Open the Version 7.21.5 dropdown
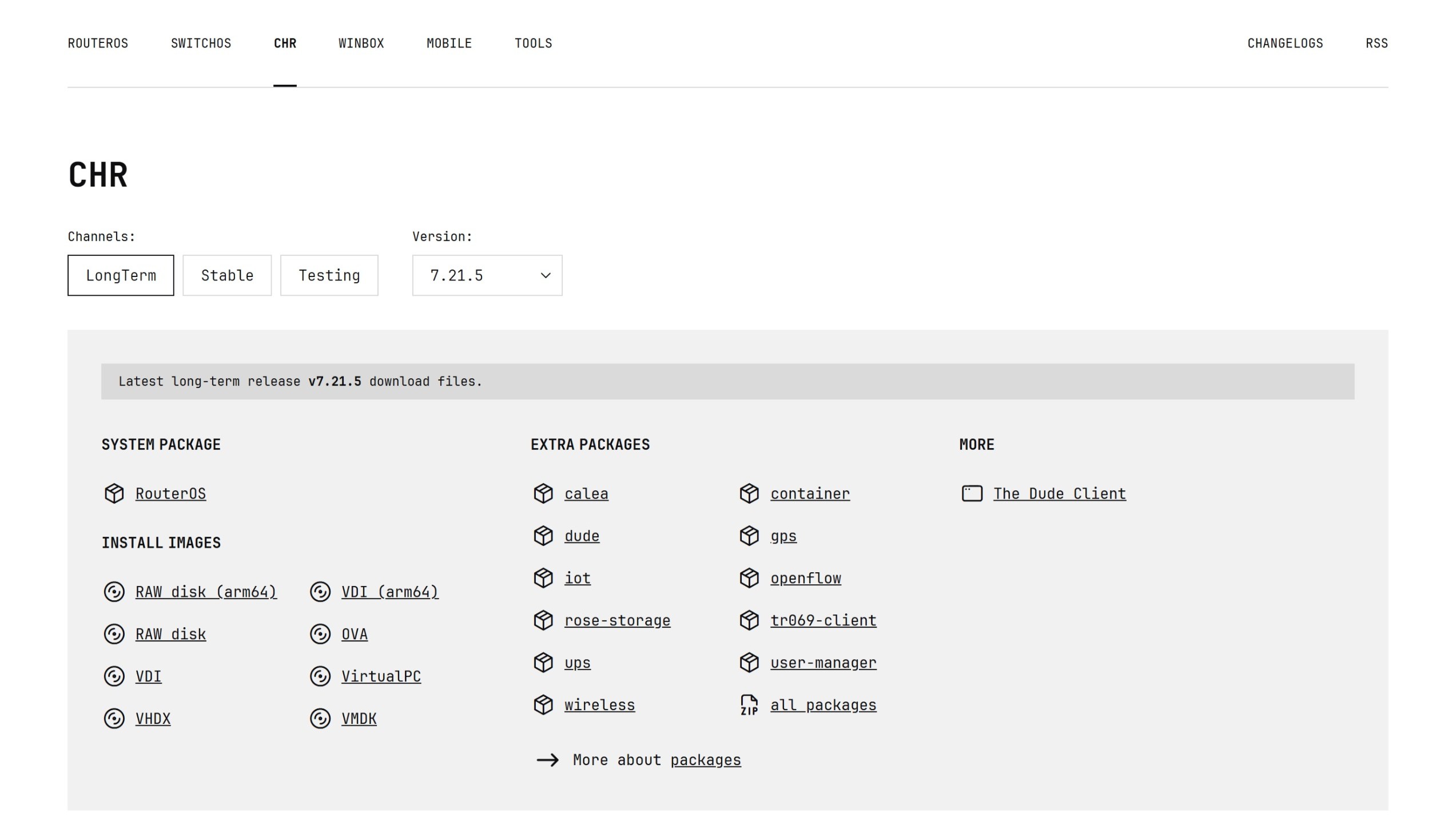1456x840 pixels. 487,275
